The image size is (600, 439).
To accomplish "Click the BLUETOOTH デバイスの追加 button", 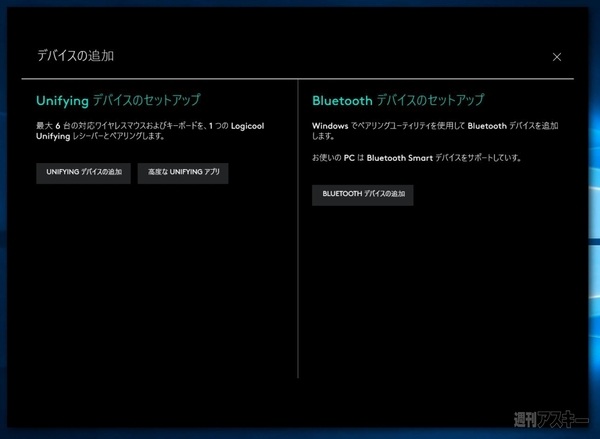I will 362,195.
